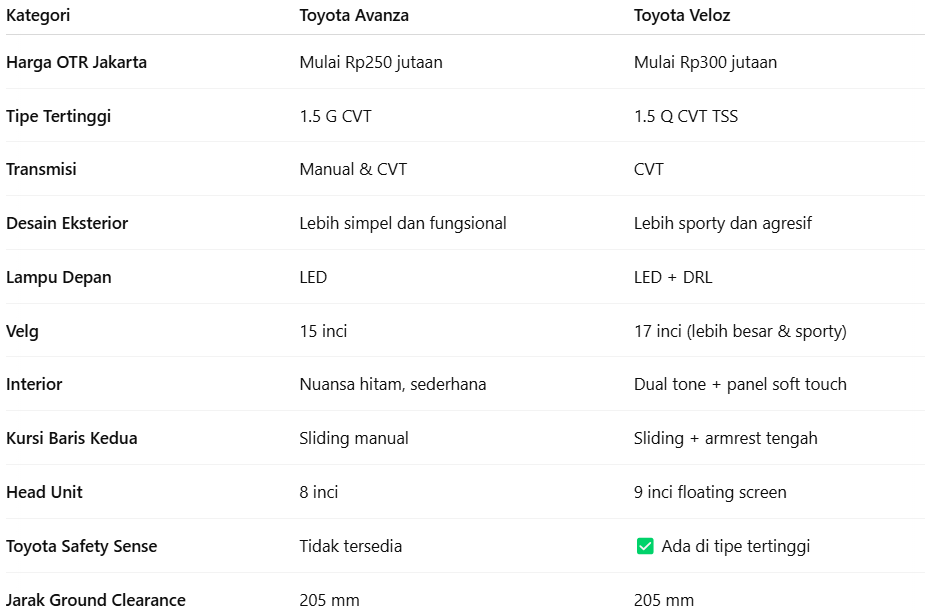Click the Tidak tersedia cell

pos(350,546)
